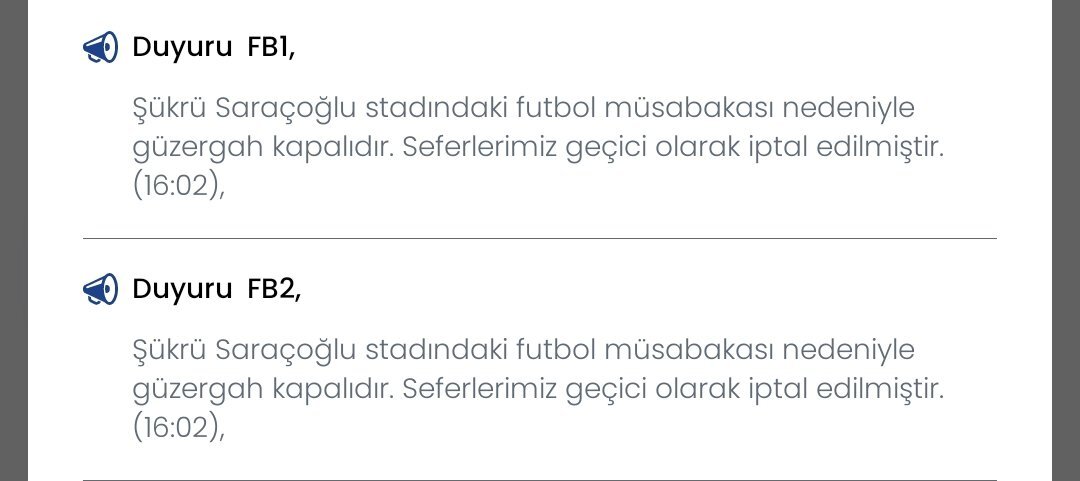Click the (16:02) timestamp under FB2
The width and height of the screenshot is (1080, 481).
pyautogui.click(x=175, y=428)
